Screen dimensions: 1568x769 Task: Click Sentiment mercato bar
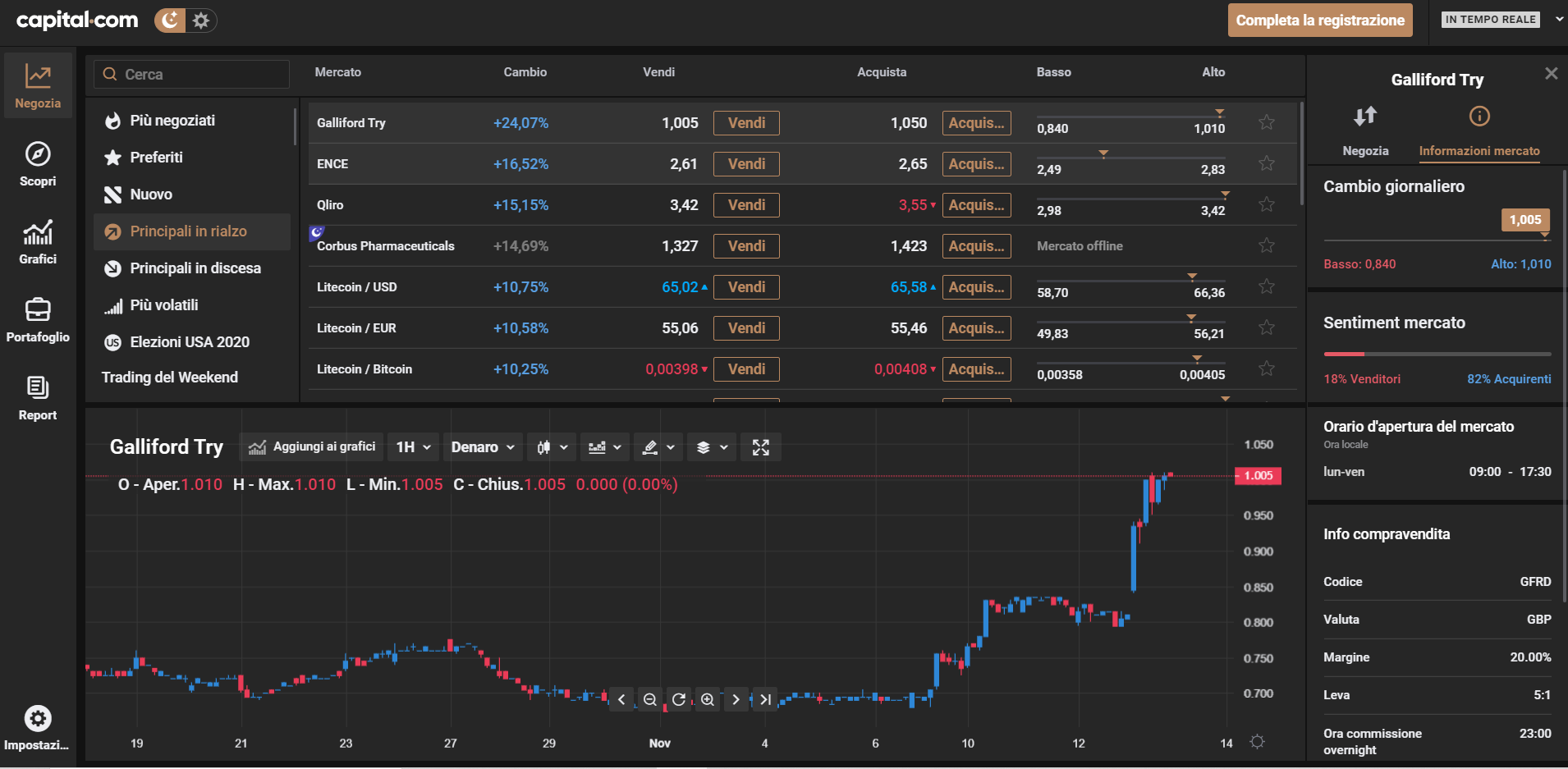1437,354
